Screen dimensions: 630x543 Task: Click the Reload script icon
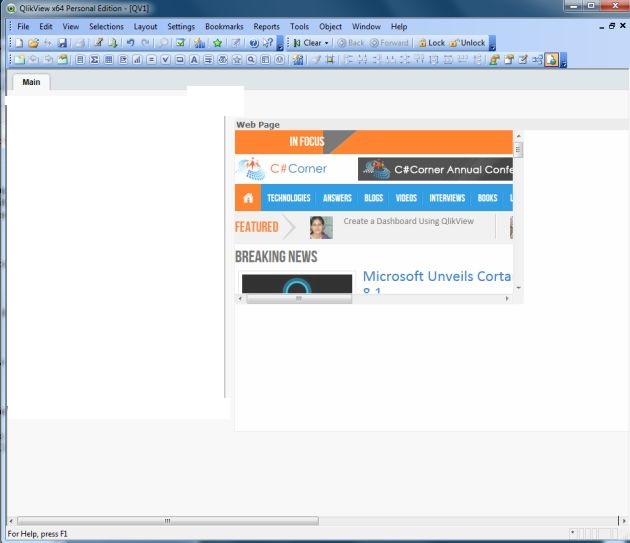113,43
